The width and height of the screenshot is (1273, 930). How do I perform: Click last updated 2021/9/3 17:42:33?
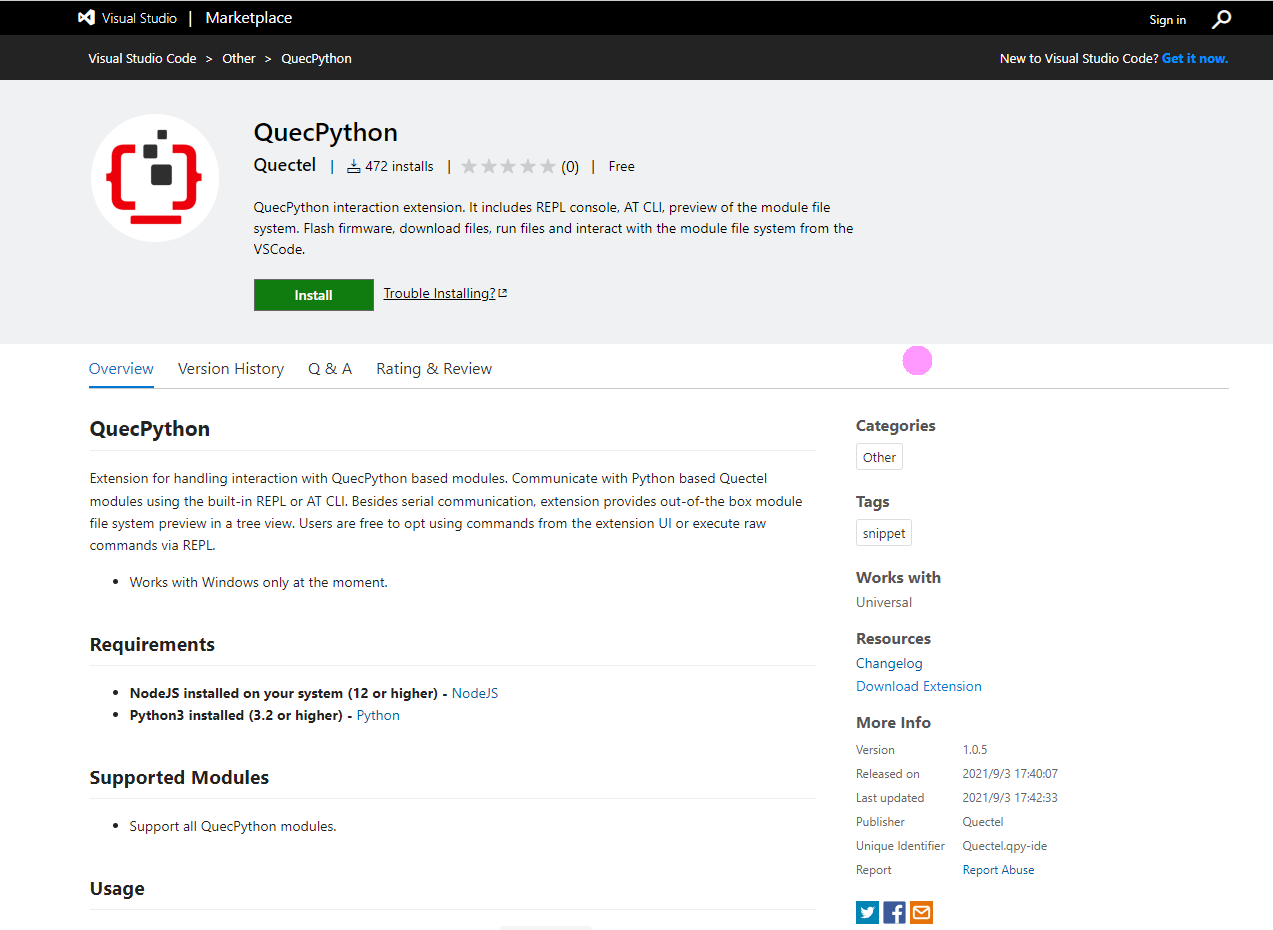[x=1010, y=798]
